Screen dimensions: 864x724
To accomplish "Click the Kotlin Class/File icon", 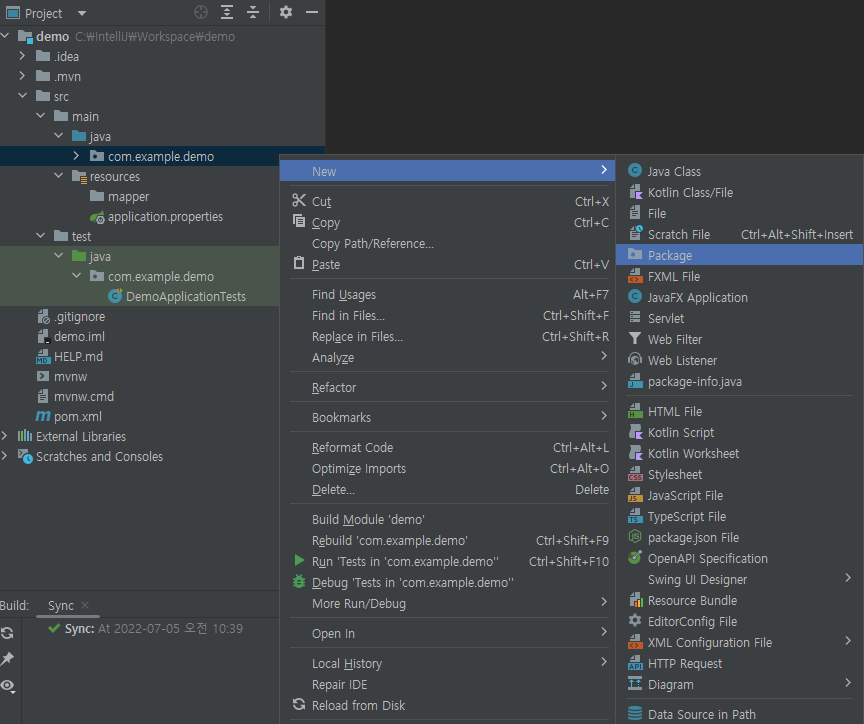I will (x=635, y=192).
